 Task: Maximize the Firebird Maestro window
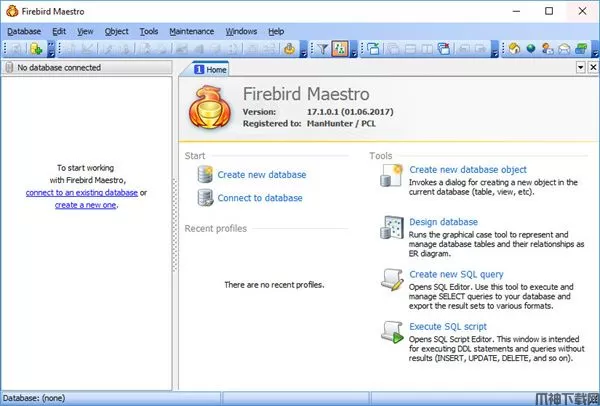click(549, 11)
